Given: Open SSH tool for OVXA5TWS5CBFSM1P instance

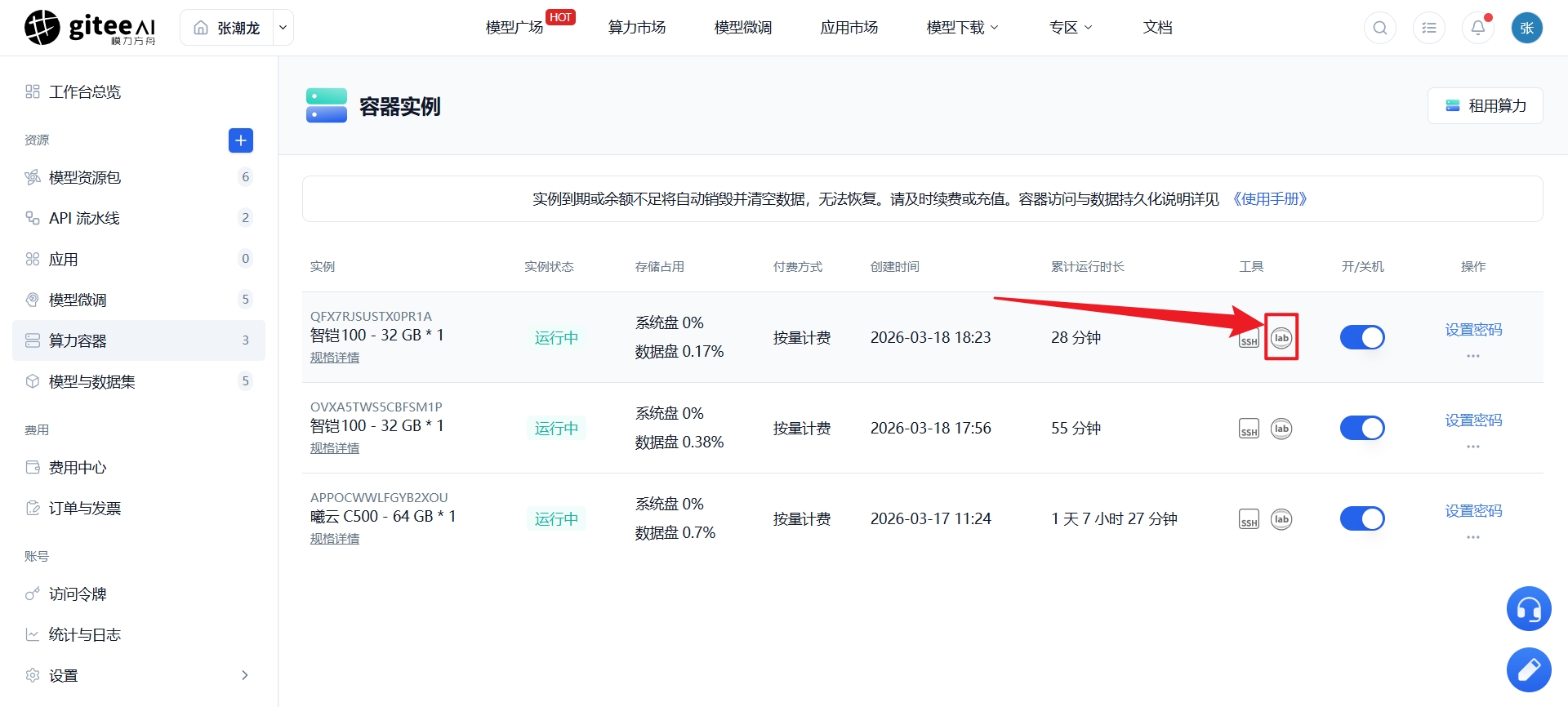Looking at the screenshot, I should pos(1249,429).
